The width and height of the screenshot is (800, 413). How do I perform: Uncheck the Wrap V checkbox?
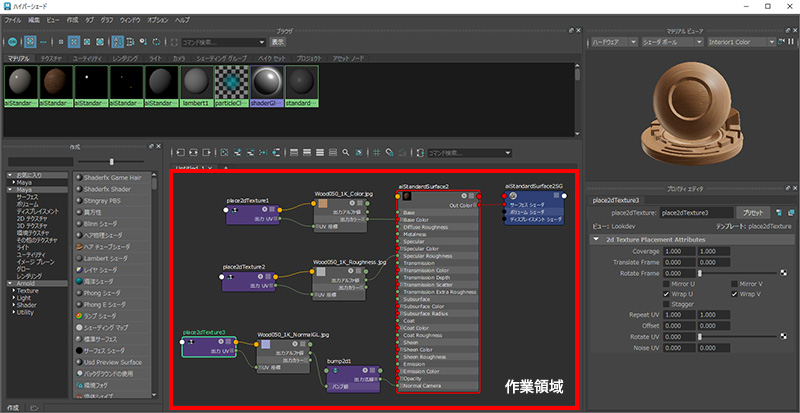click(x=736, y=295)
